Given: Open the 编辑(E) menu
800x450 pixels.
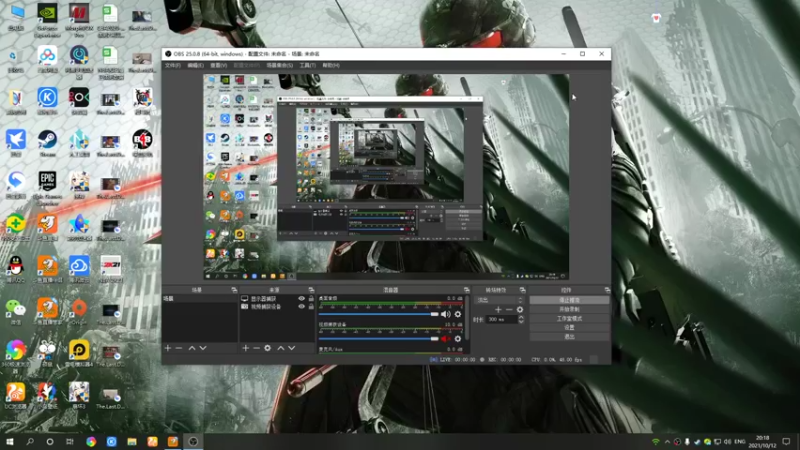Looking at the screenshot, I should click(x=195, y=65).
